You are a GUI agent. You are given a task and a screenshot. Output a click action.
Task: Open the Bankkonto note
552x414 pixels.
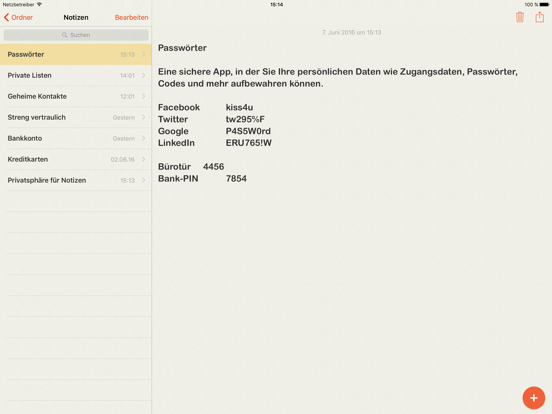coord(76,138)
